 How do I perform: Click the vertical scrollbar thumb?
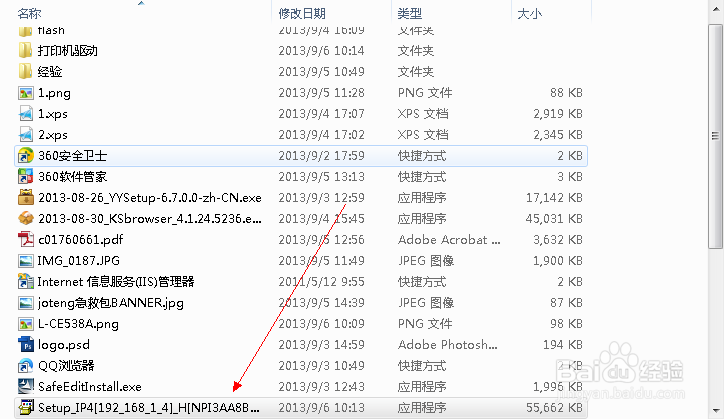(716, 136)
